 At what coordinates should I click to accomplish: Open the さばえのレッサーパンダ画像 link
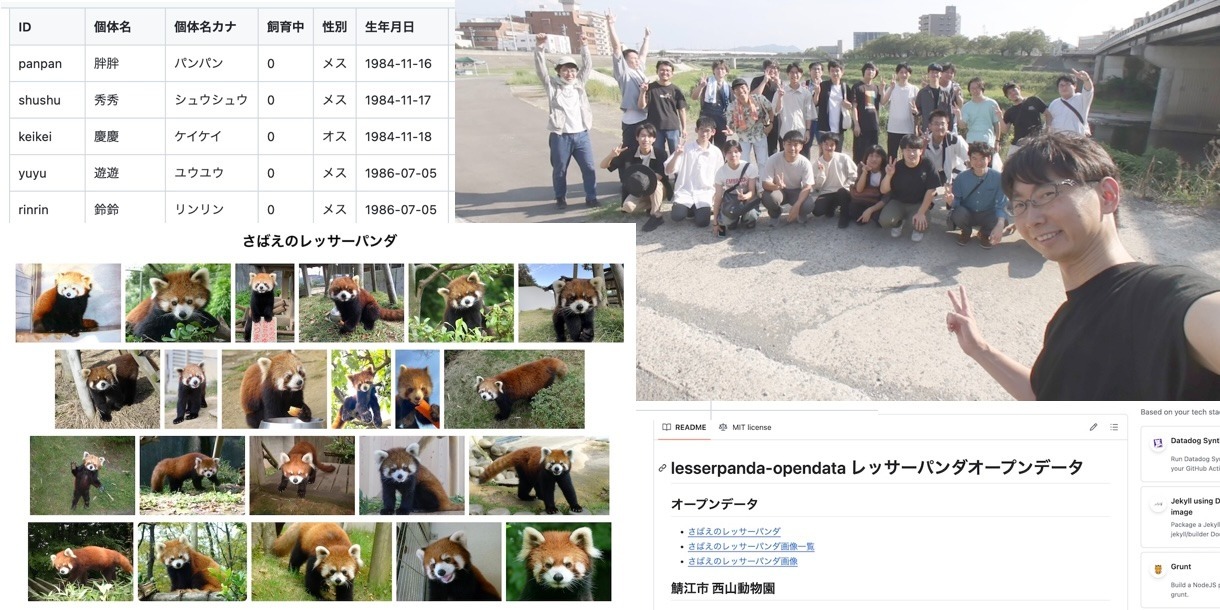pos(743,562)
